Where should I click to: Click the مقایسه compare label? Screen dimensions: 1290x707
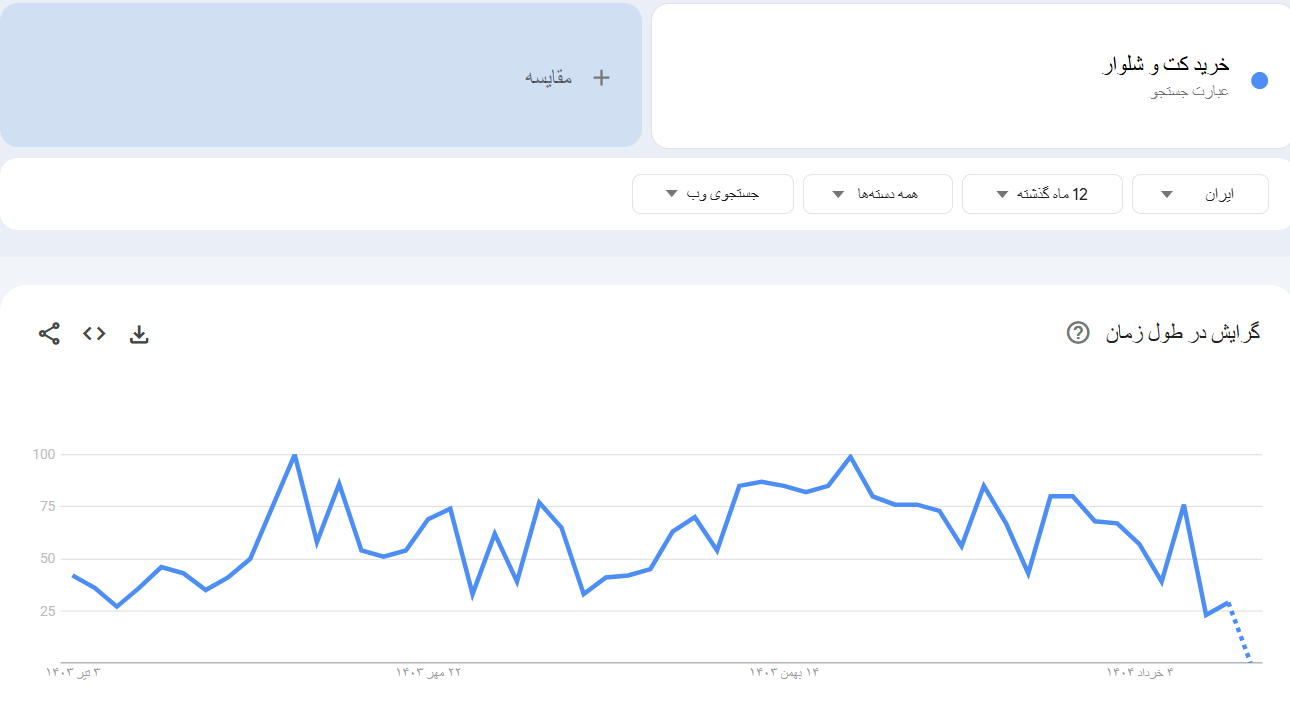coord(549,78)
